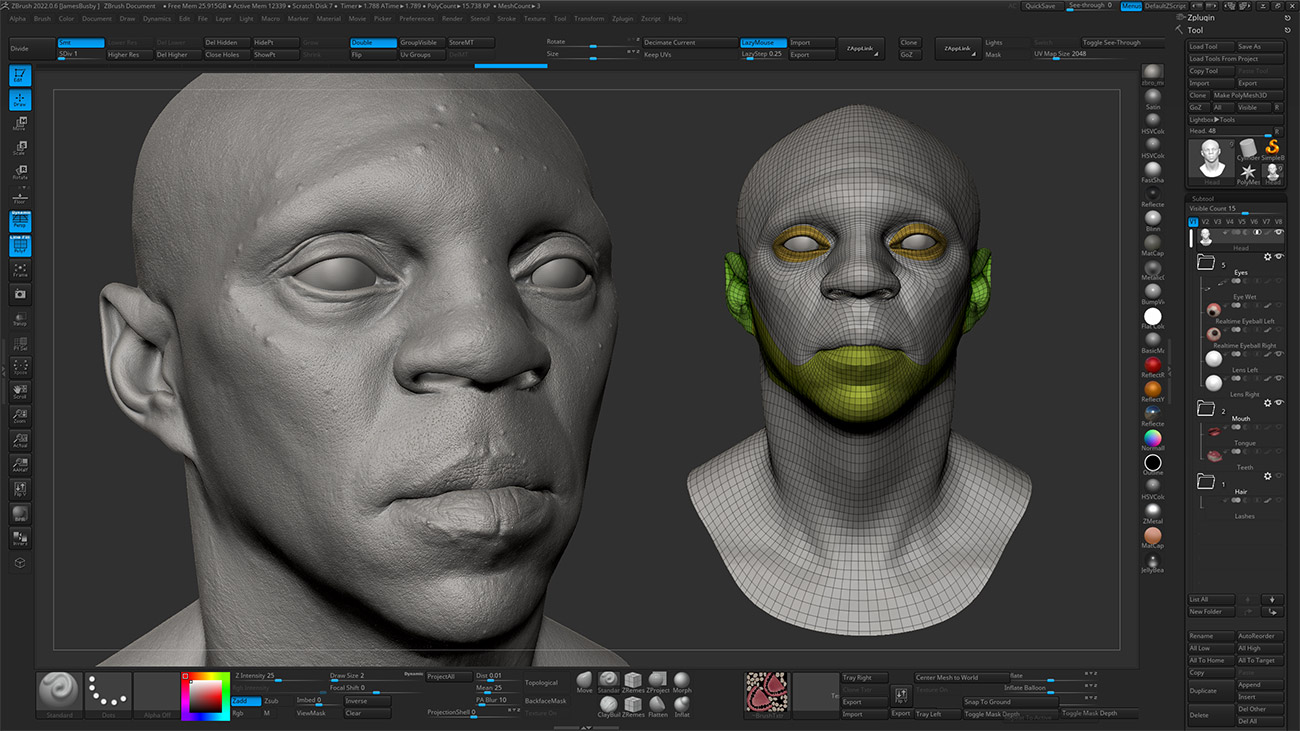1300x731 pixels.
Task: Choose the SimpleBrush tool icon
Action: (x=1272, y=147)
